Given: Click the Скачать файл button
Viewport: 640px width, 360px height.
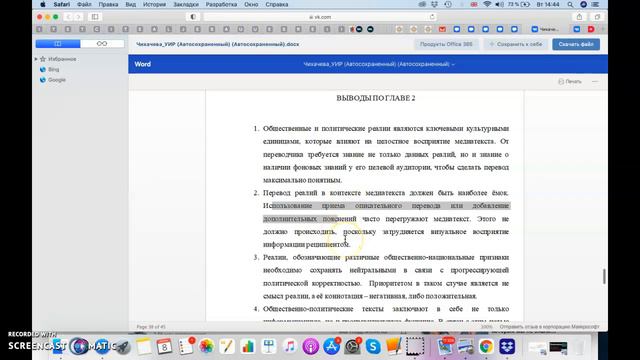Looking at the screenshot, I should tap(576, 44).
